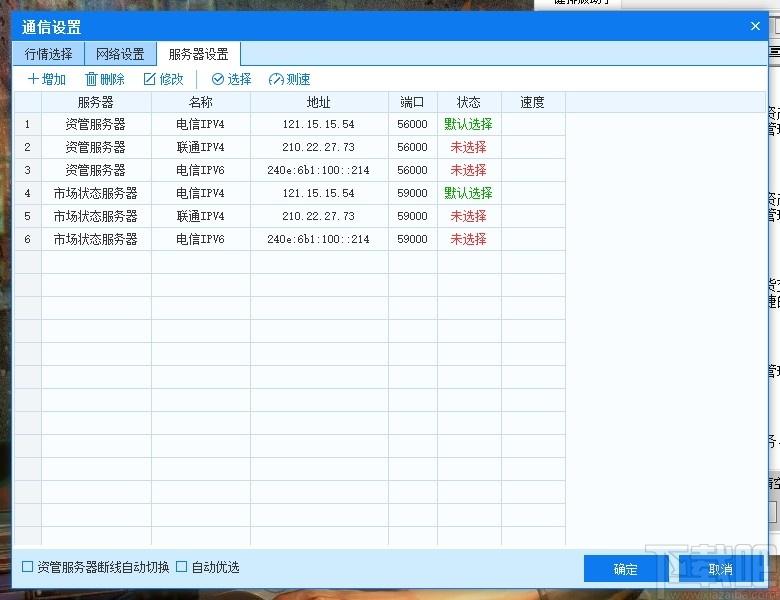Select row number 1 header

point(27,124)
